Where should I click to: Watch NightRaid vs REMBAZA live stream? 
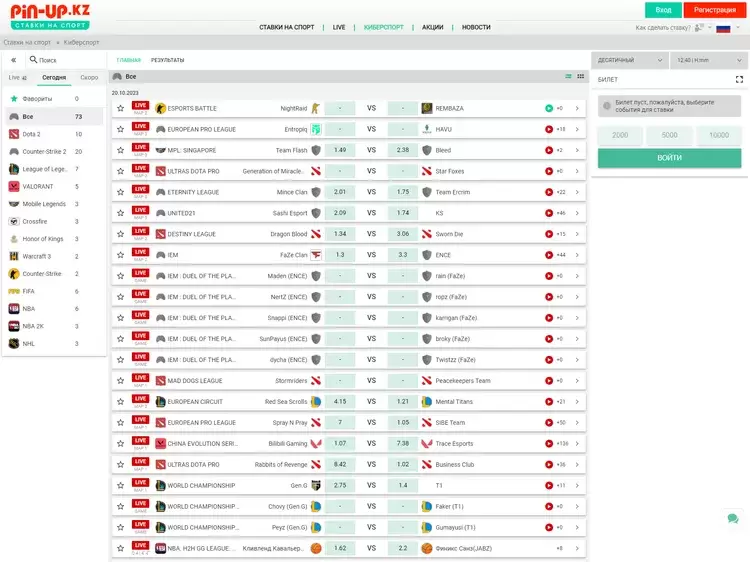(549, 109)
